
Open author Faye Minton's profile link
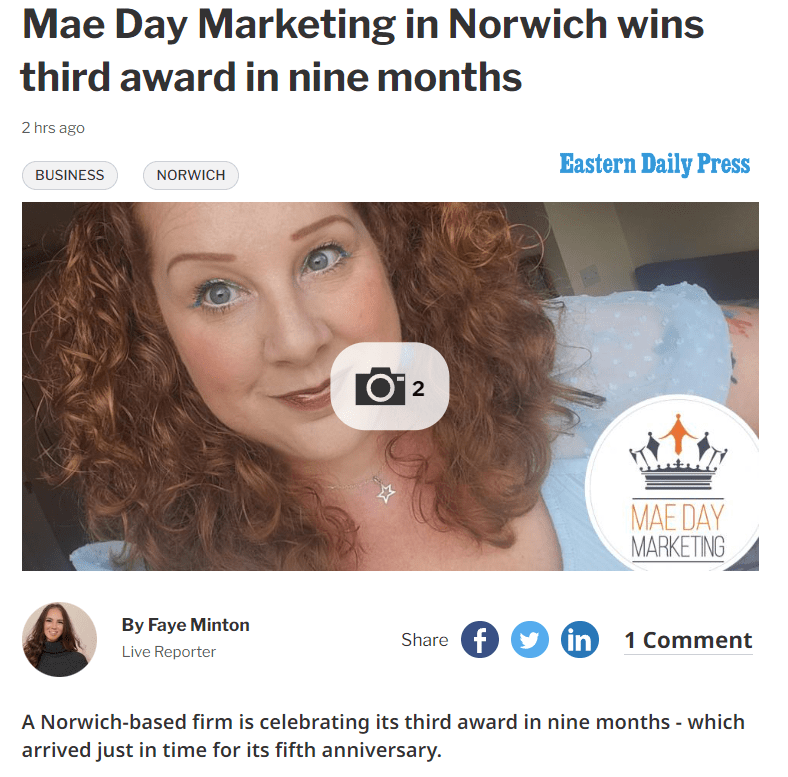click(185, 625)
